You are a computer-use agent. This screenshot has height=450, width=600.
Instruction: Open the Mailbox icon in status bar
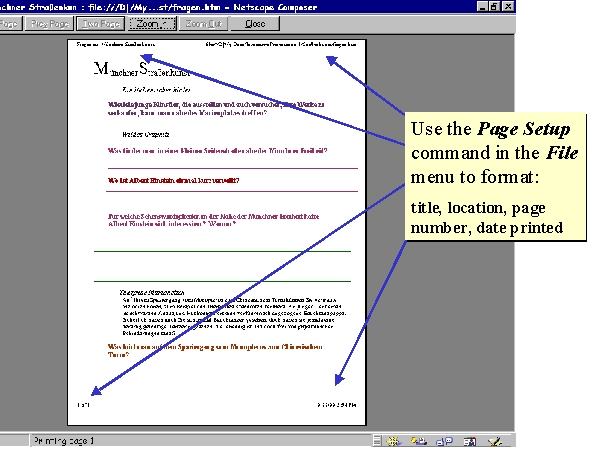tap(419, 440)
